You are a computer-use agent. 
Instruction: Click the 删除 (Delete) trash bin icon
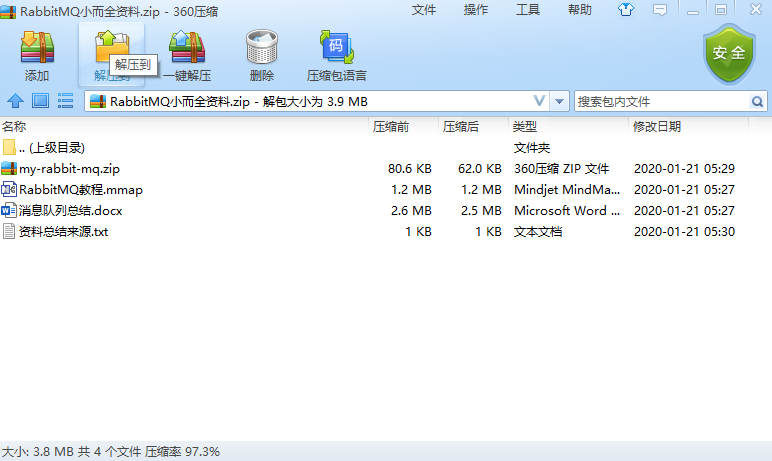click(x=262, y=47)
